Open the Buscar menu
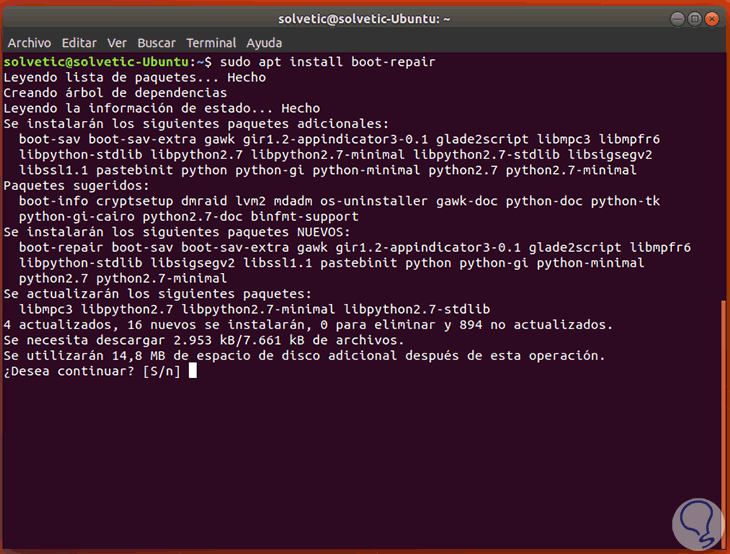730x554 pixels. (156, 43)
